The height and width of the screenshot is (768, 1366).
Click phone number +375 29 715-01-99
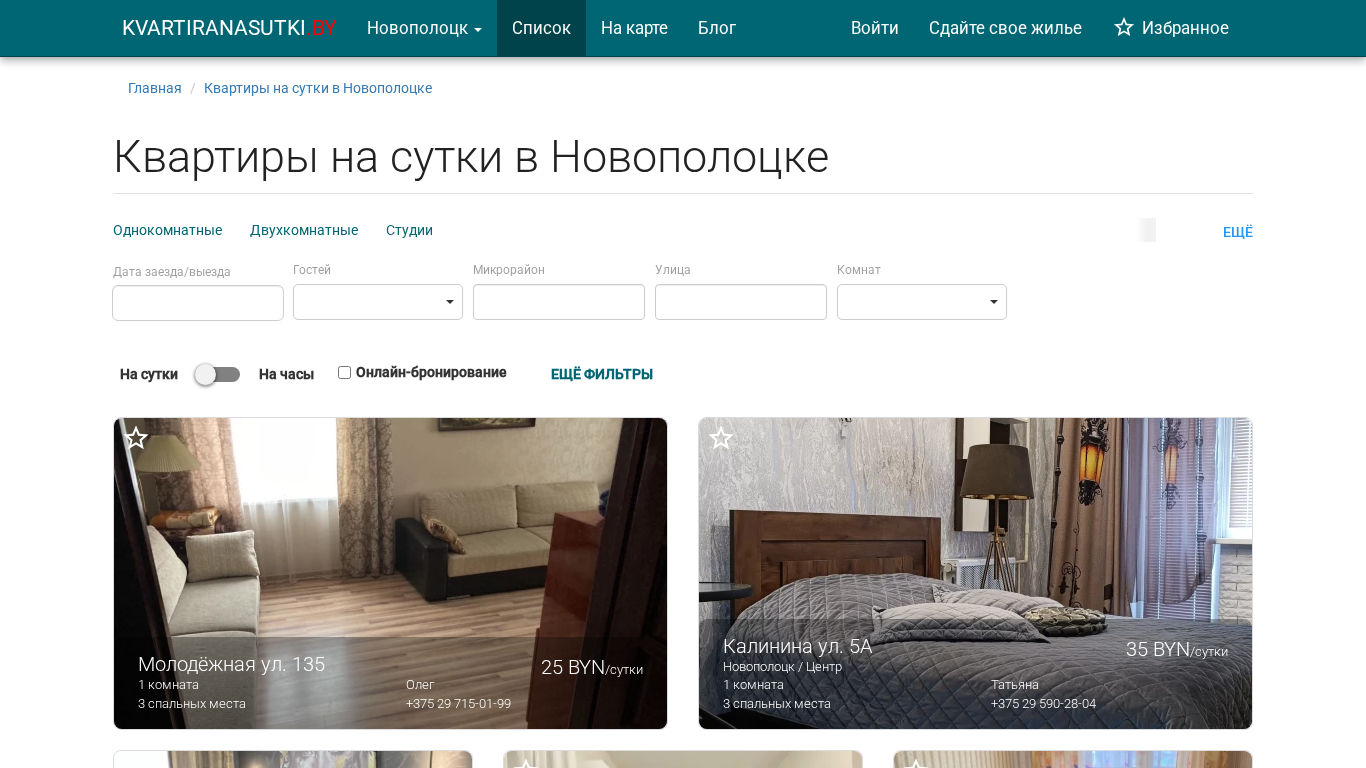[458, 704]
